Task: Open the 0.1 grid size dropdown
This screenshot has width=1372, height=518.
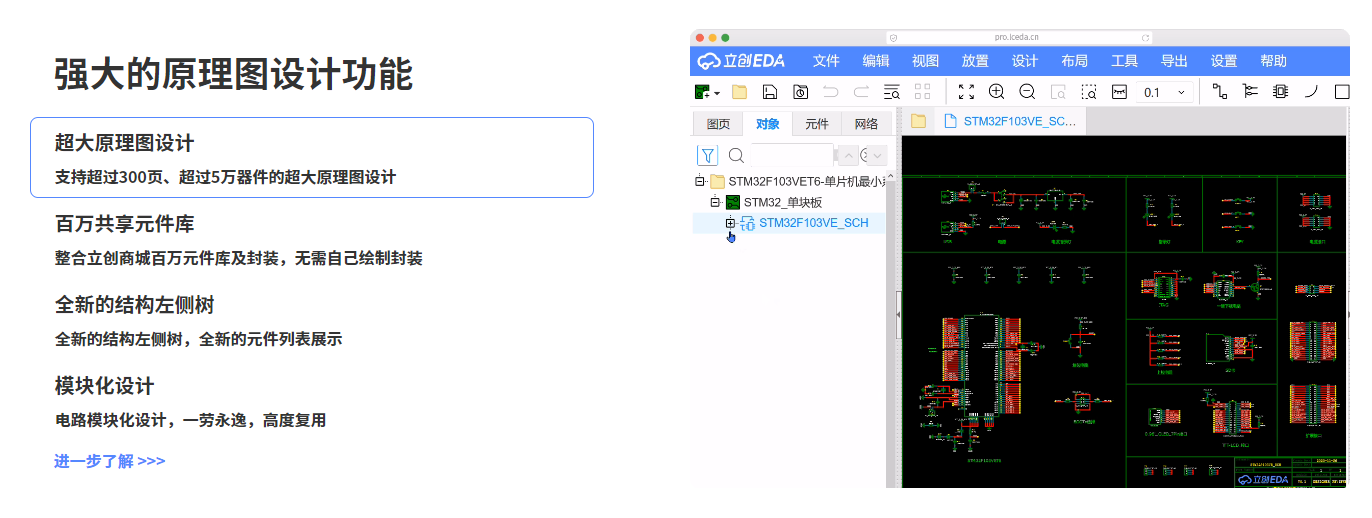Action: (1165, 92)
